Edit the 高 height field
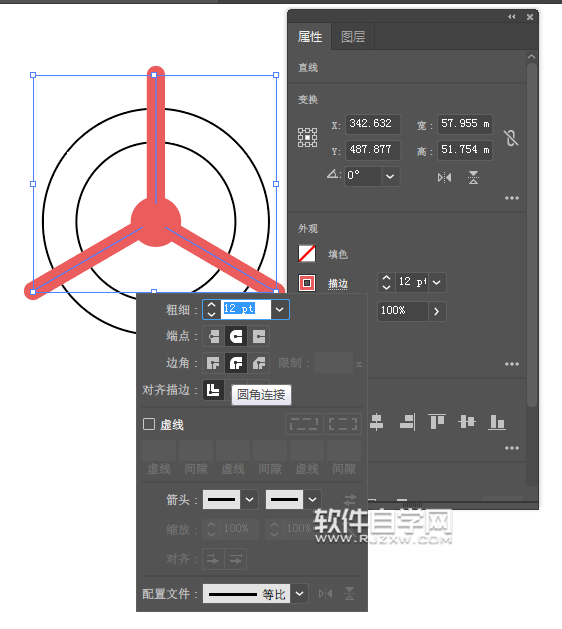This screenshot has height=629, width=562. click(x=465, y=150)
